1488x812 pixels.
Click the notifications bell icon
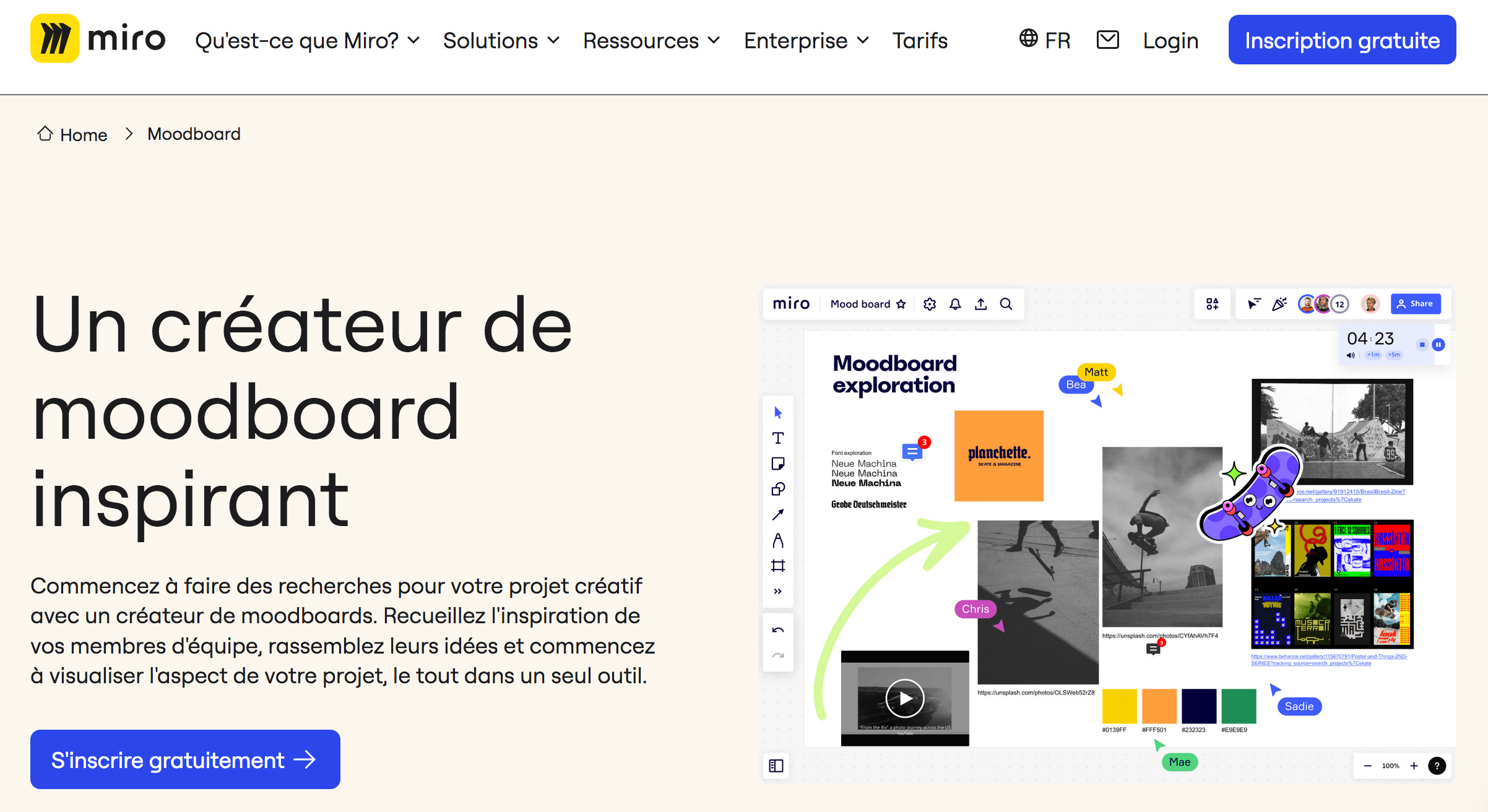(x=955, y=304)
